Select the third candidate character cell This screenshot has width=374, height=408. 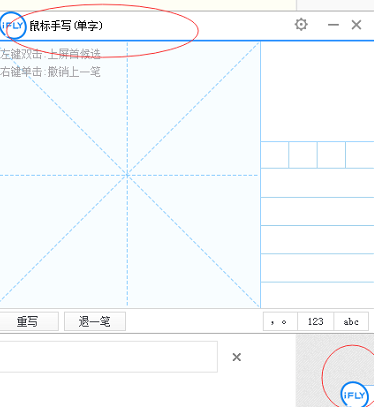331,155
